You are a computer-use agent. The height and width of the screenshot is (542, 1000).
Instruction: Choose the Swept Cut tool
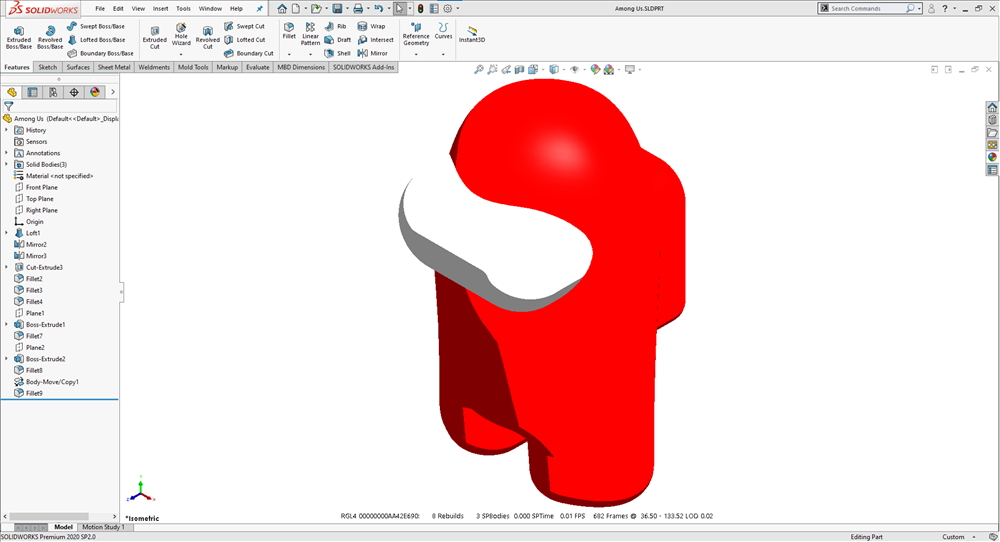coord(244,26)
